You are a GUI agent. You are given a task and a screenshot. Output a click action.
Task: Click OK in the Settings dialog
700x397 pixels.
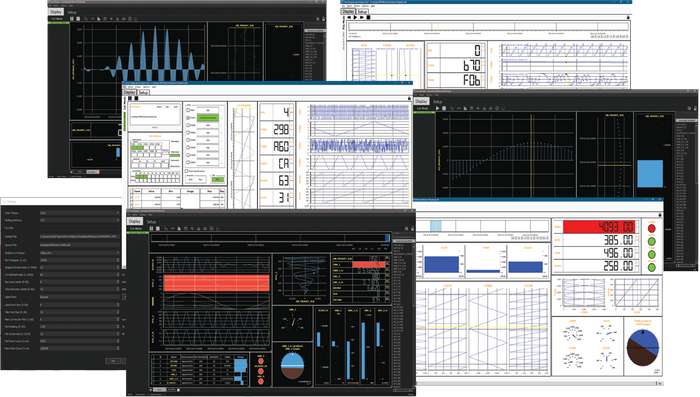(113, 361)
